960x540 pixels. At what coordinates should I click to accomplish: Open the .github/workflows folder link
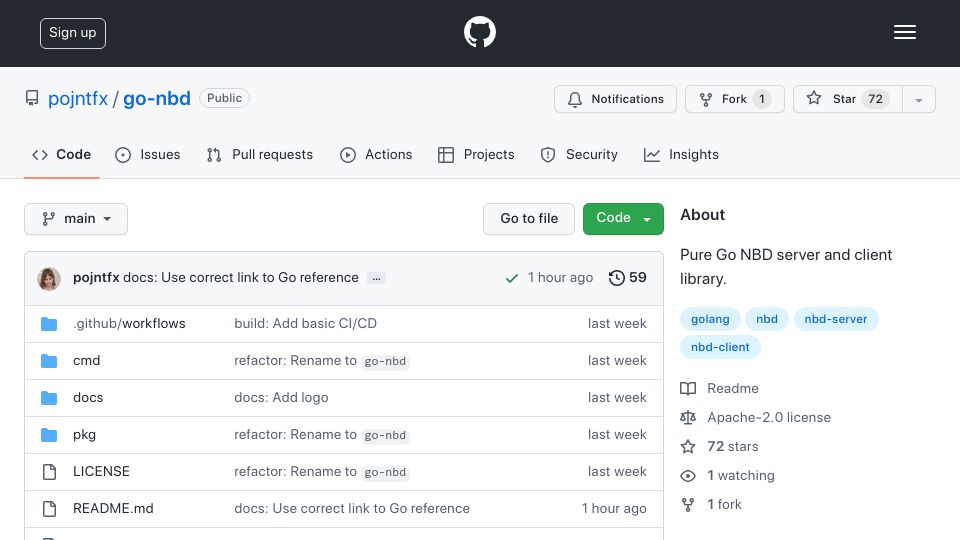(x=129, y=324)
